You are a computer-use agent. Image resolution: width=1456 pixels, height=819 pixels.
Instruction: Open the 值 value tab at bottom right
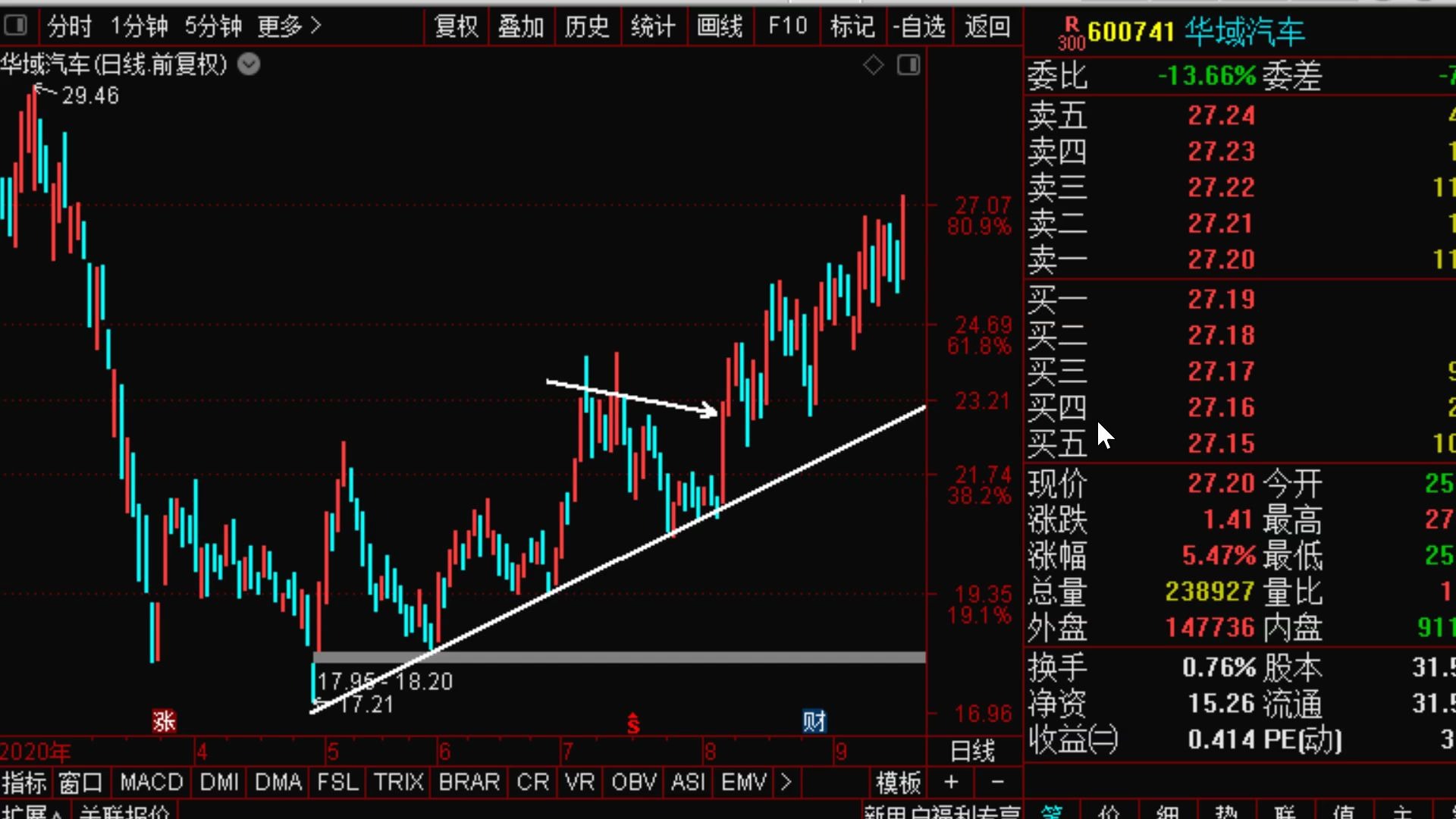coord(1343,812)
